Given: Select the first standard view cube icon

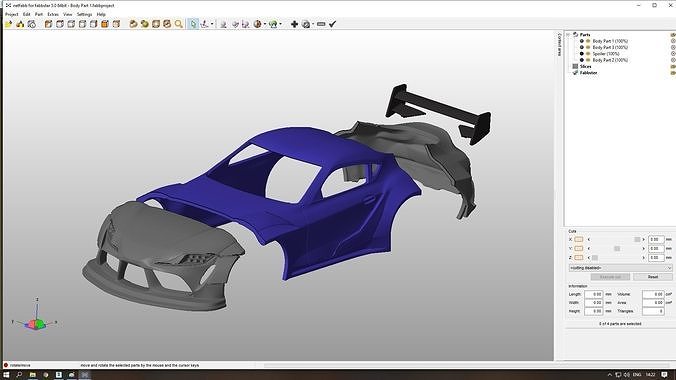Looking at the screenshot, I should [x=48, y=24].
